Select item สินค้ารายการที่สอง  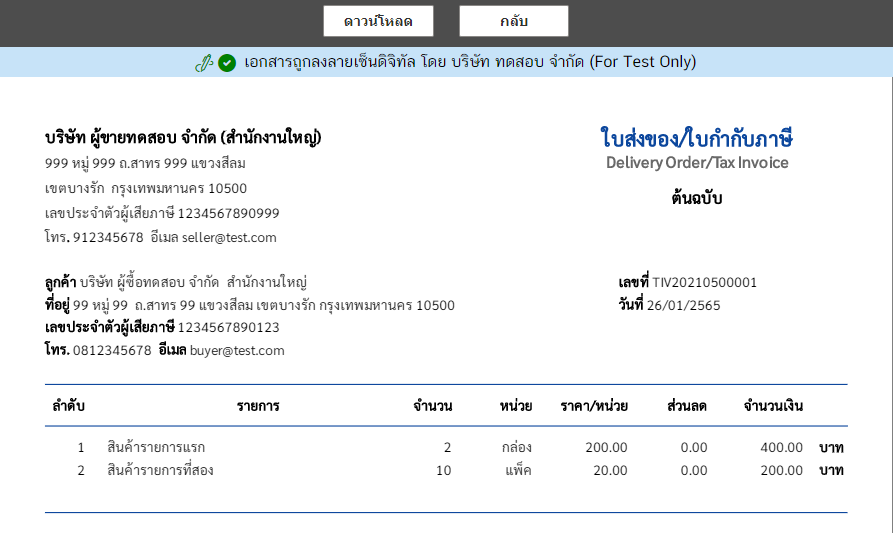pyautogui.click(x=160, y=470)
